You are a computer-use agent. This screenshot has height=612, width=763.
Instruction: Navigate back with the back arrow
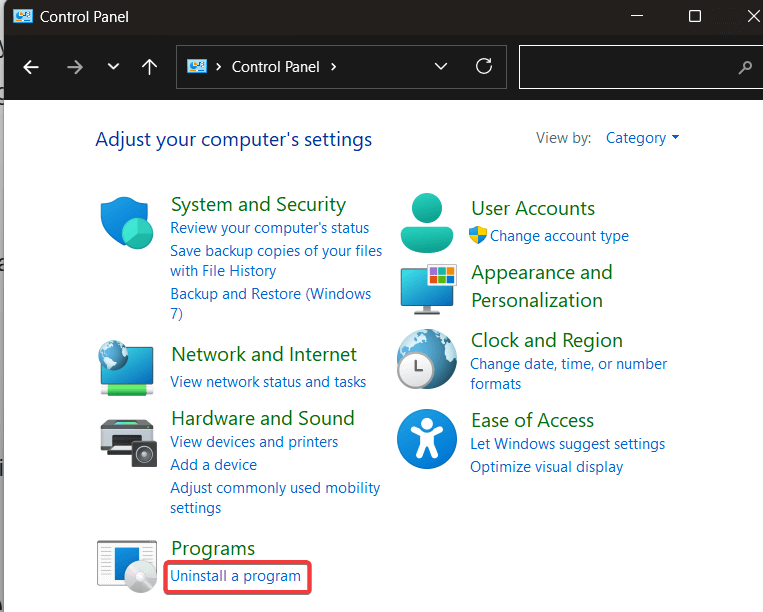click(31, 67)
